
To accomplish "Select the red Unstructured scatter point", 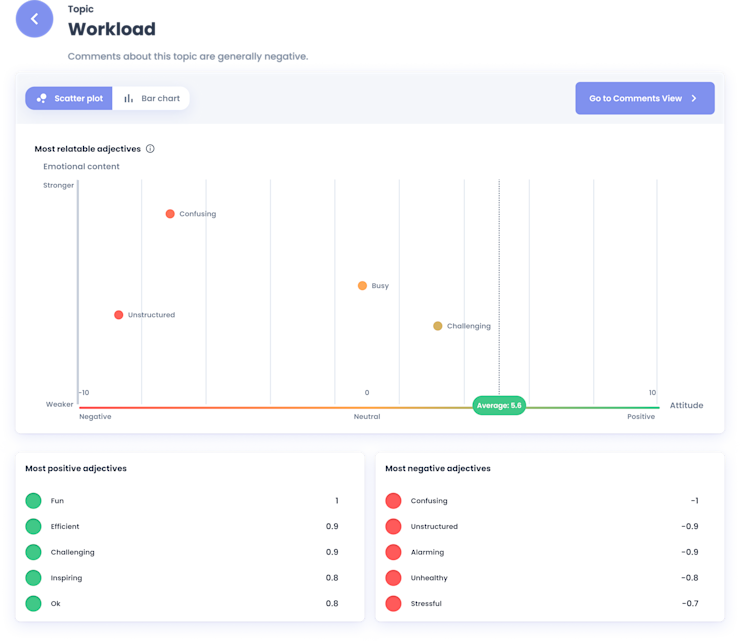I will coord(118,315).
